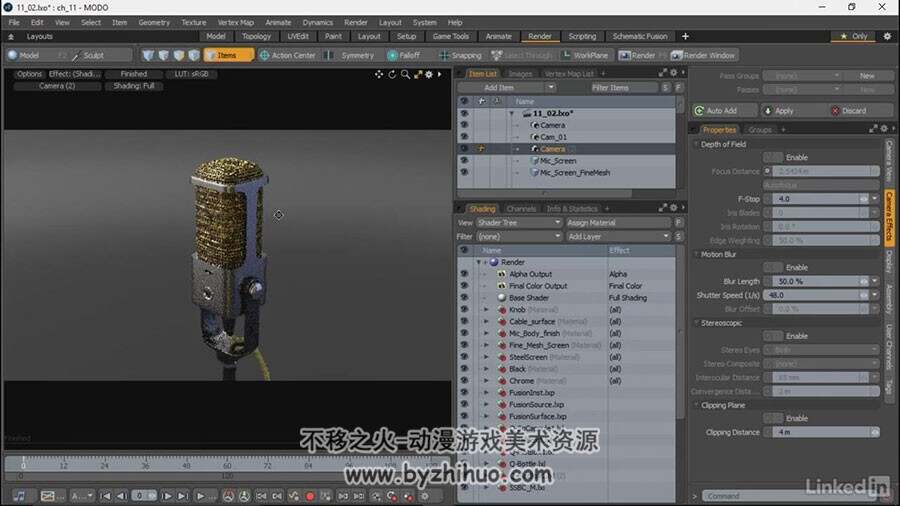Viewport: 900px width, 506px height.
Task: Step to the previous frame
Action: 121,496
